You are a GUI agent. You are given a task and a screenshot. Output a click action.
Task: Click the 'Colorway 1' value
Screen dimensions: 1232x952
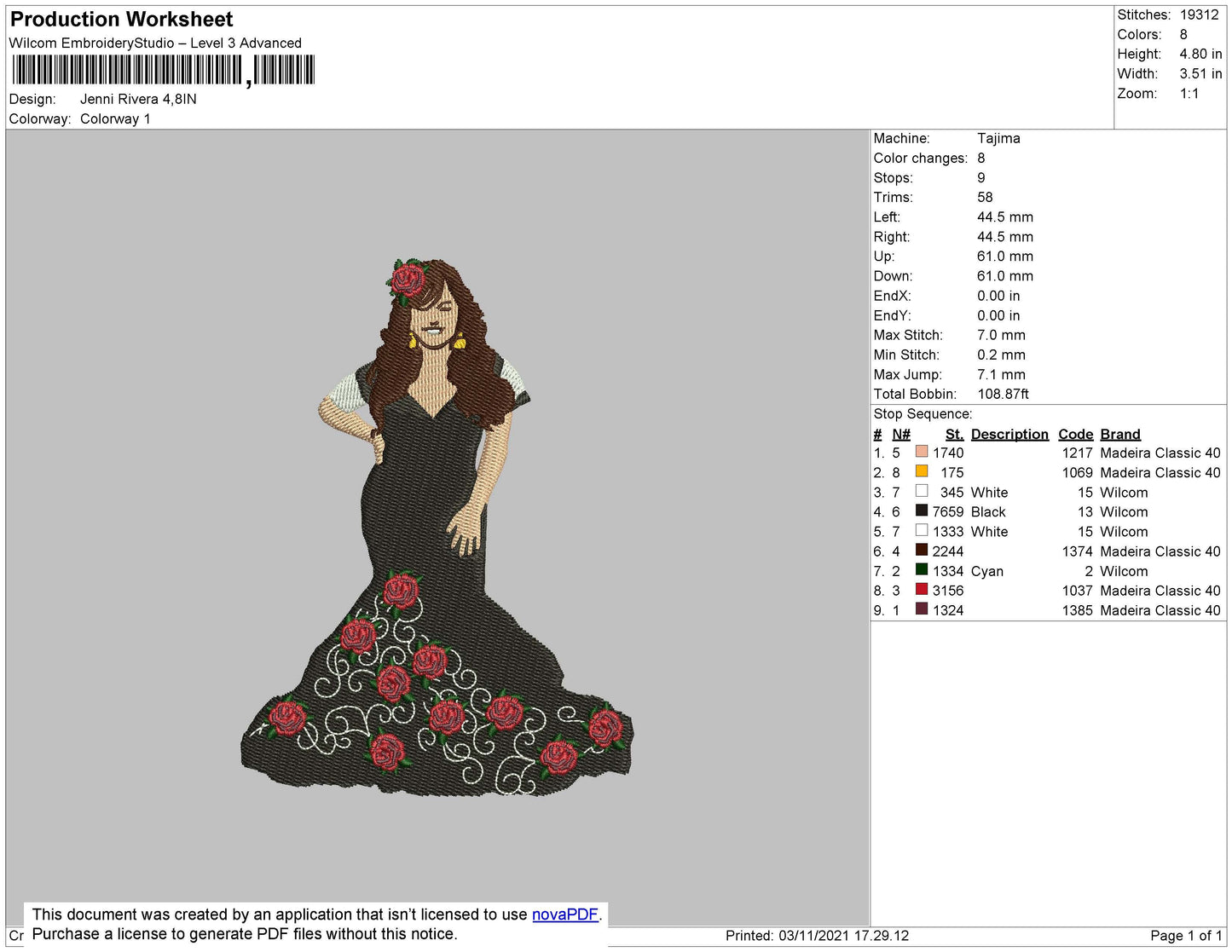115,118
